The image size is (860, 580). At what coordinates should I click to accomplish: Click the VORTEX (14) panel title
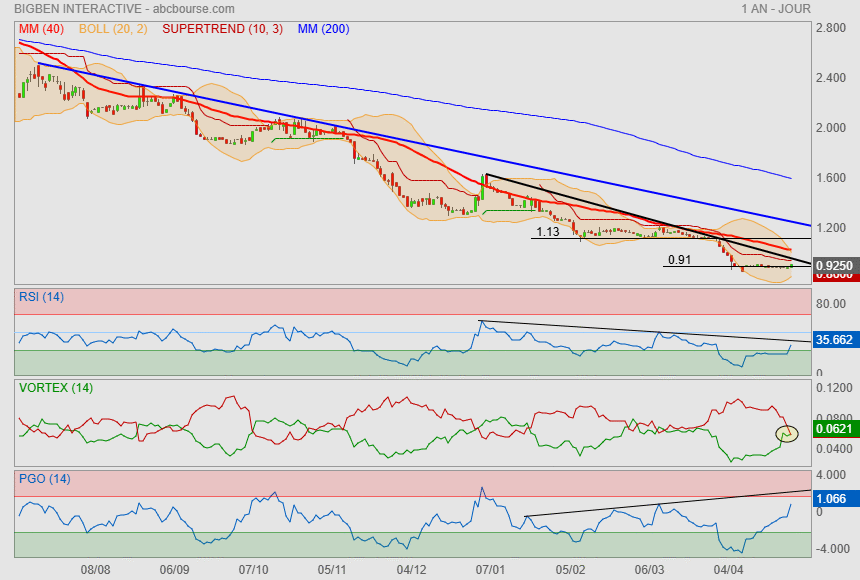(55, 387)
